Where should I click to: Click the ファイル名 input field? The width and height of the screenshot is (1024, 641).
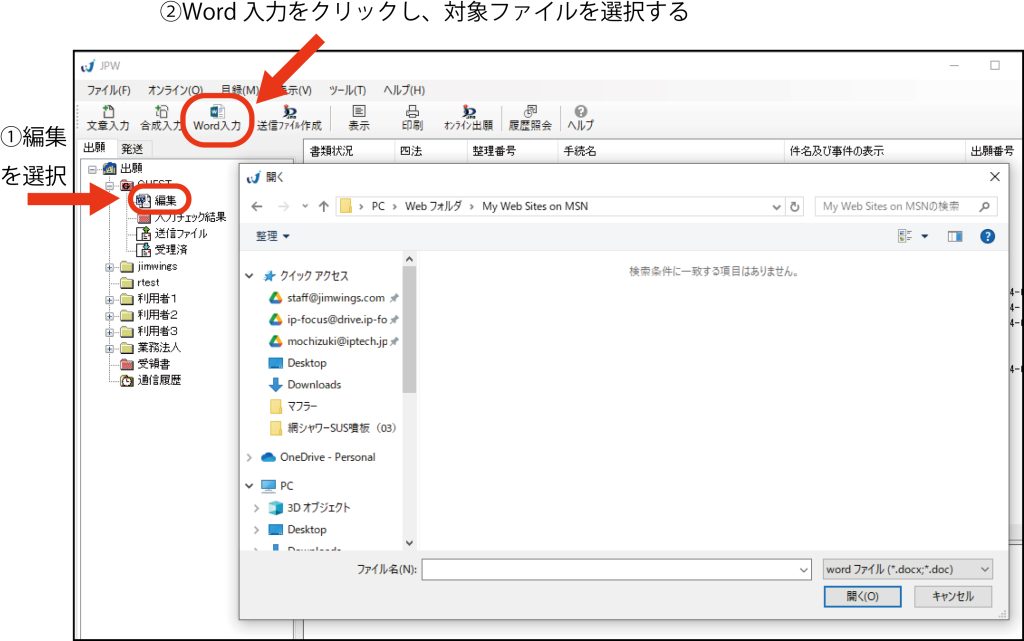(615, 569)
